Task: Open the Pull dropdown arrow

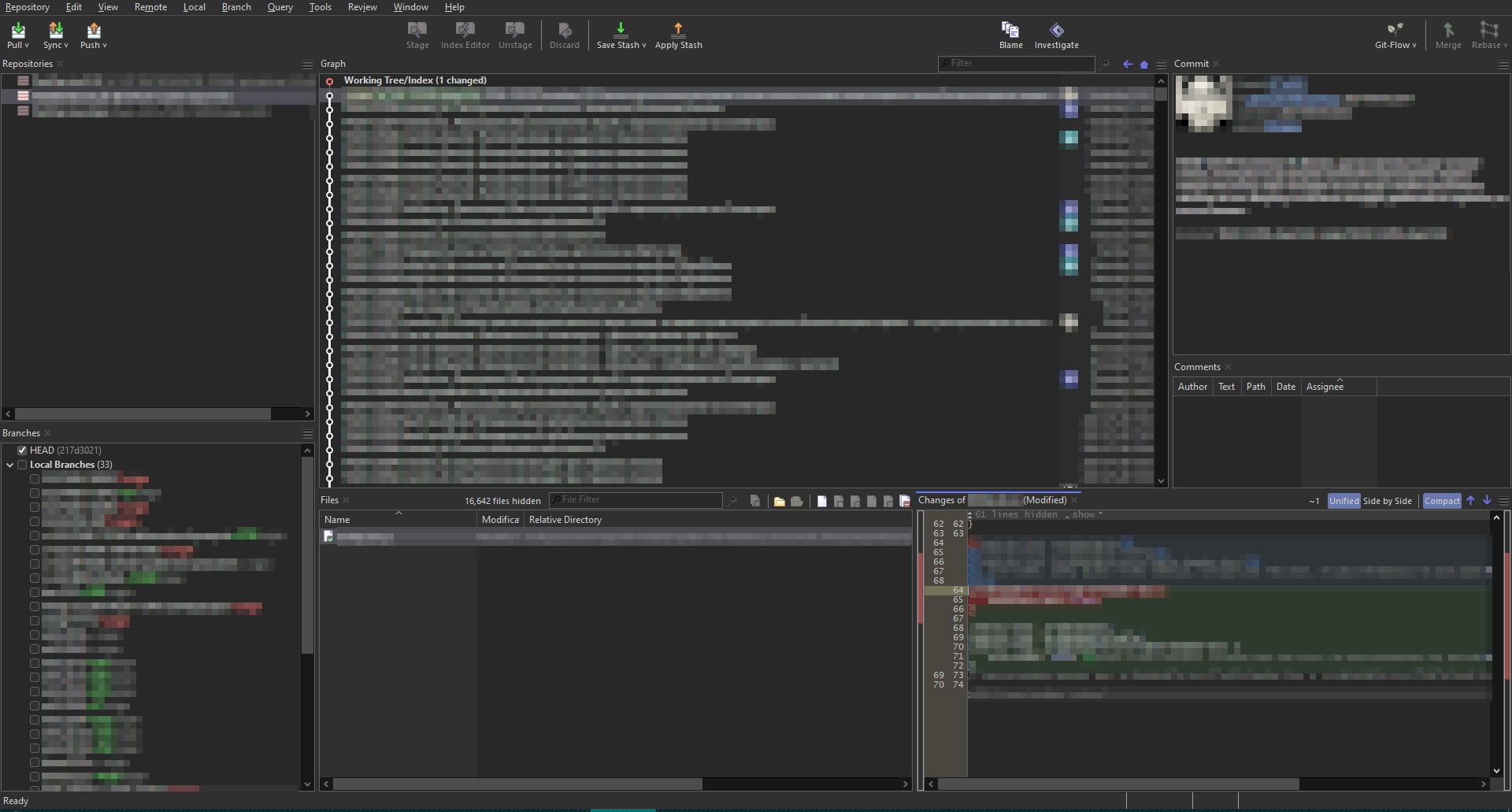Action: 27,46
